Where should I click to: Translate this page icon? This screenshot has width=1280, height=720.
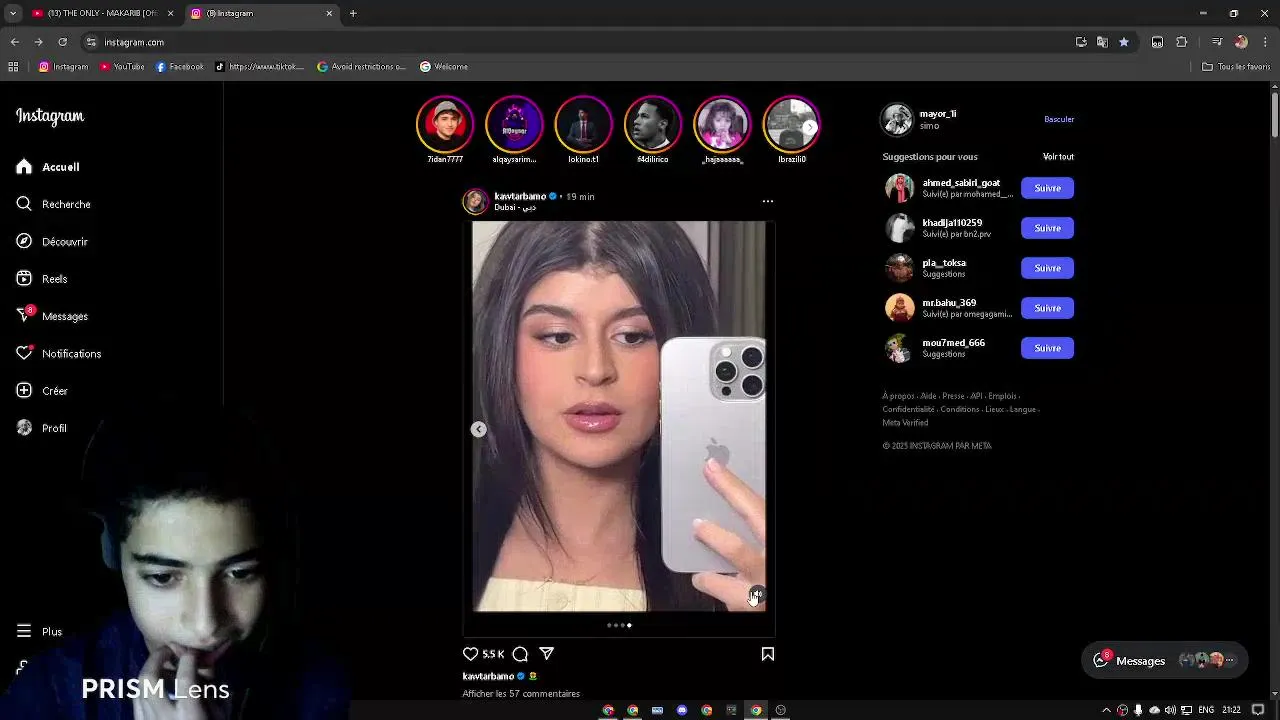point(1102,42)
